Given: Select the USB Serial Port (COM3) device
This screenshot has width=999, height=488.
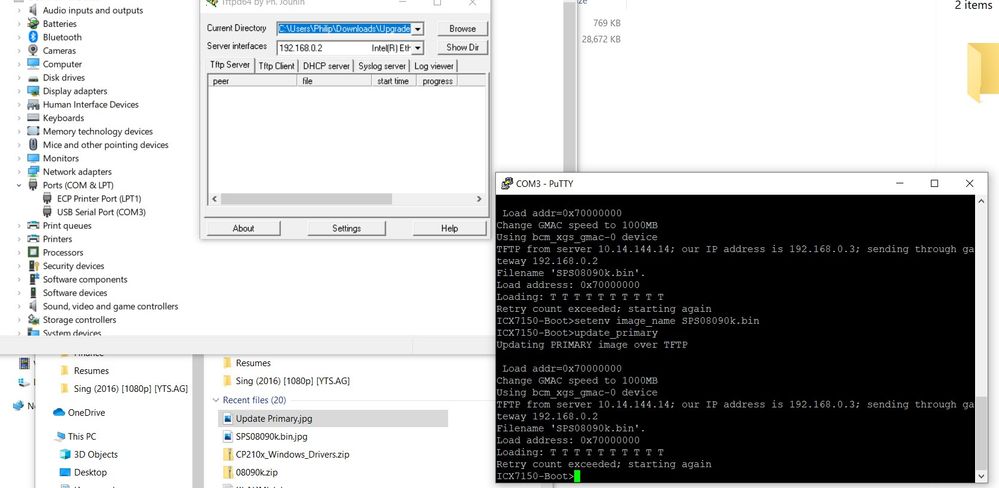Looking at the screenshot, I should [101, 212].
